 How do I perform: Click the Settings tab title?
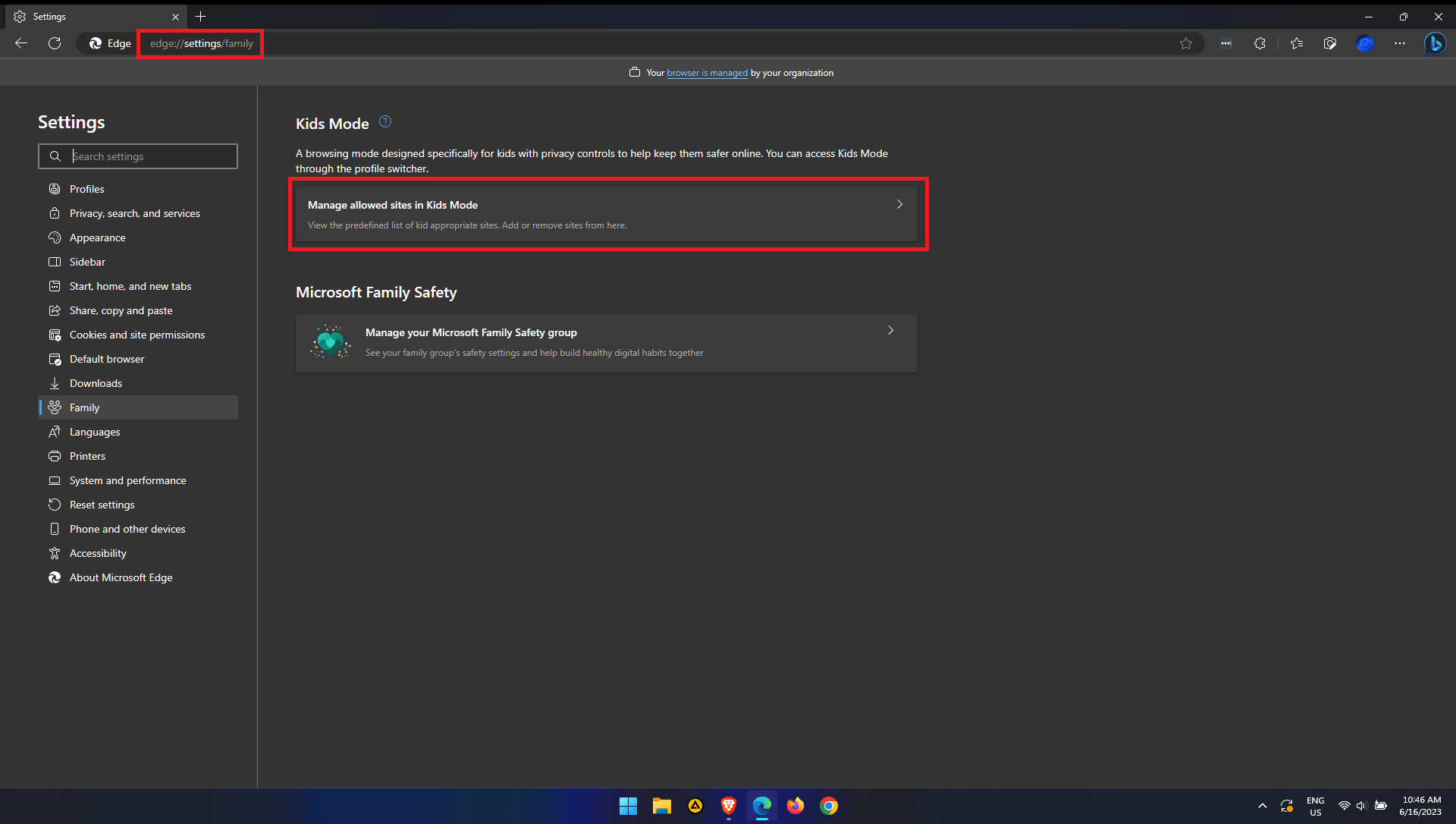coord(49,17)
